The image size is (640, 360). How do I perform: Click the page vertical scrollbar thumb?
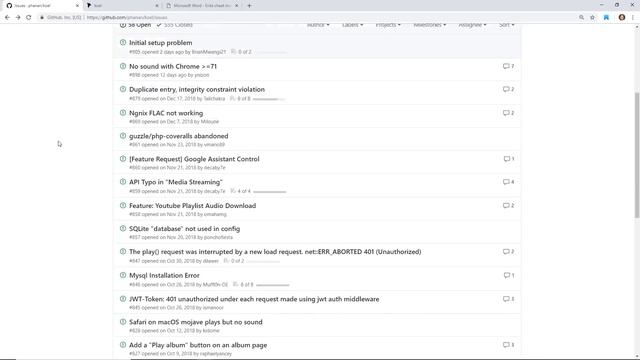point(637,155)
